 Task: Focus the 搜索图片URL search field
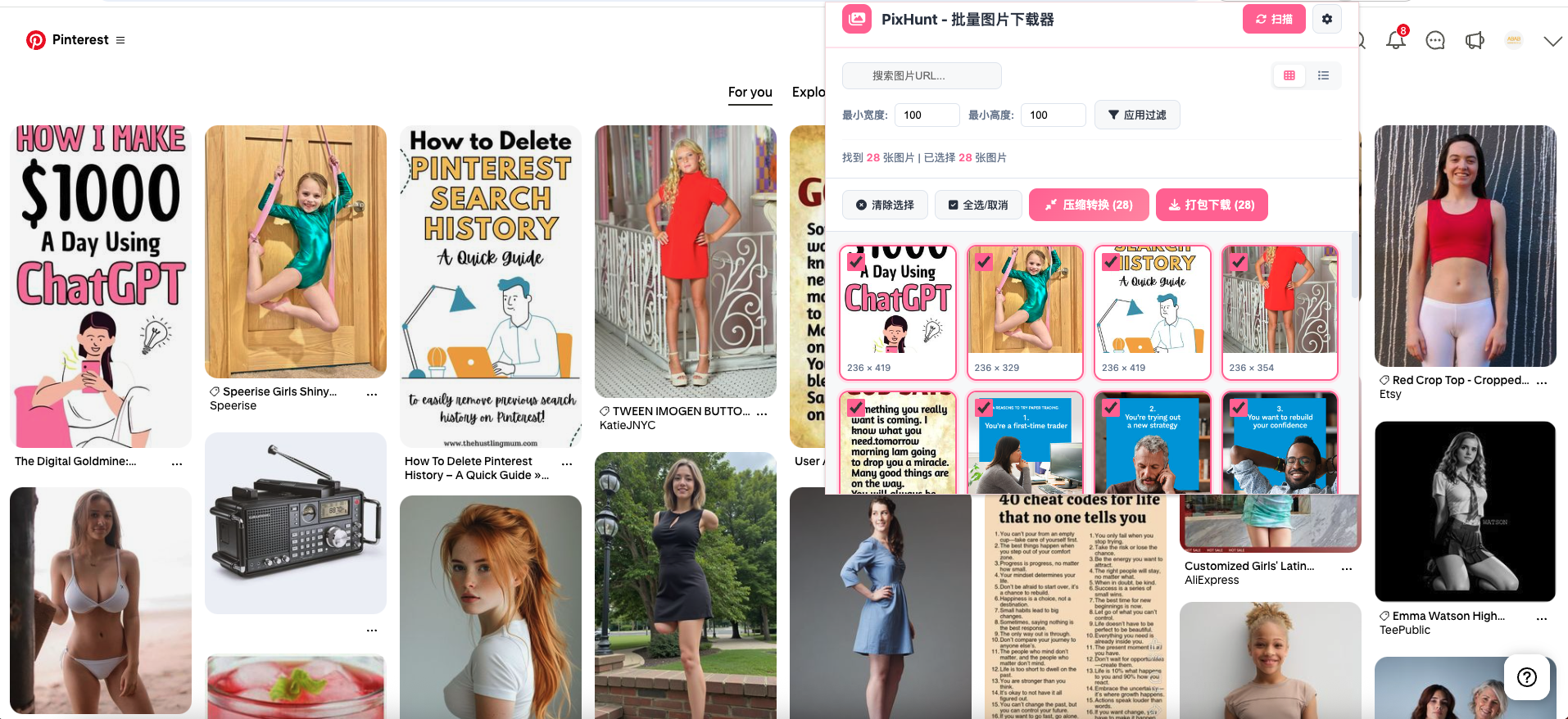click(922, 75)
